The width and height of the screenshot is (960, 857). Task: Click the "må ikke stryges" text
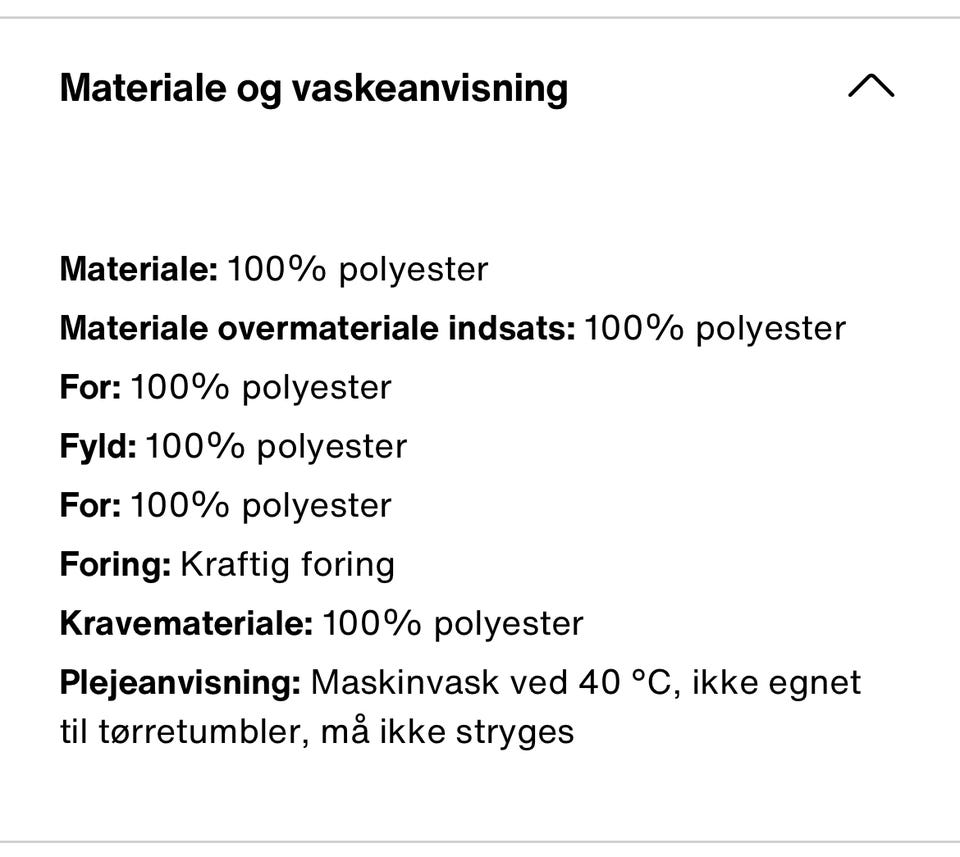(x=447, y=732)
